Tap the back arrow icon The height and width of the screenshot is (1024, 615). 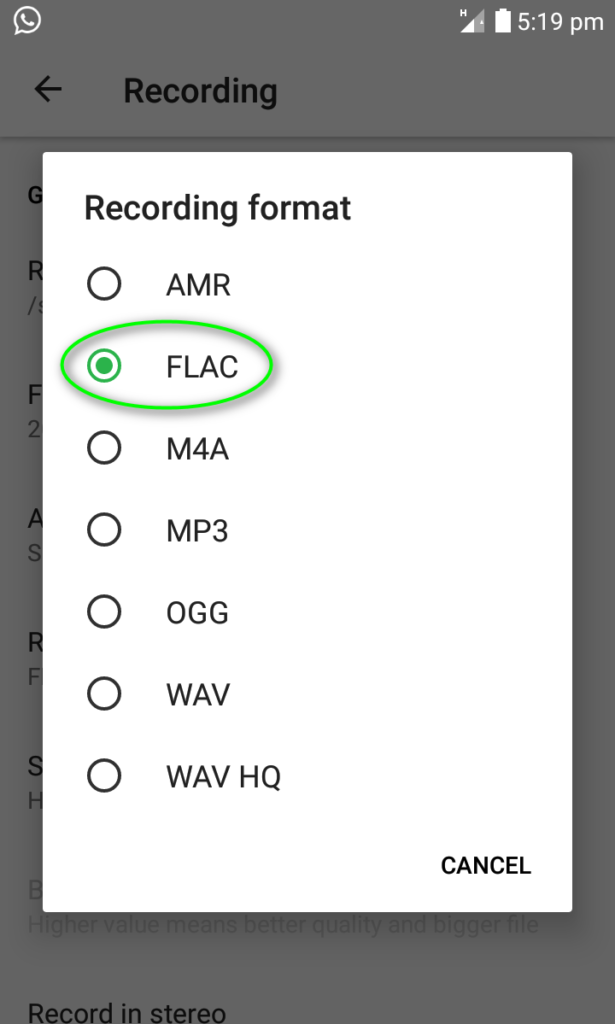pyautogui.click(x=48, y=90)
